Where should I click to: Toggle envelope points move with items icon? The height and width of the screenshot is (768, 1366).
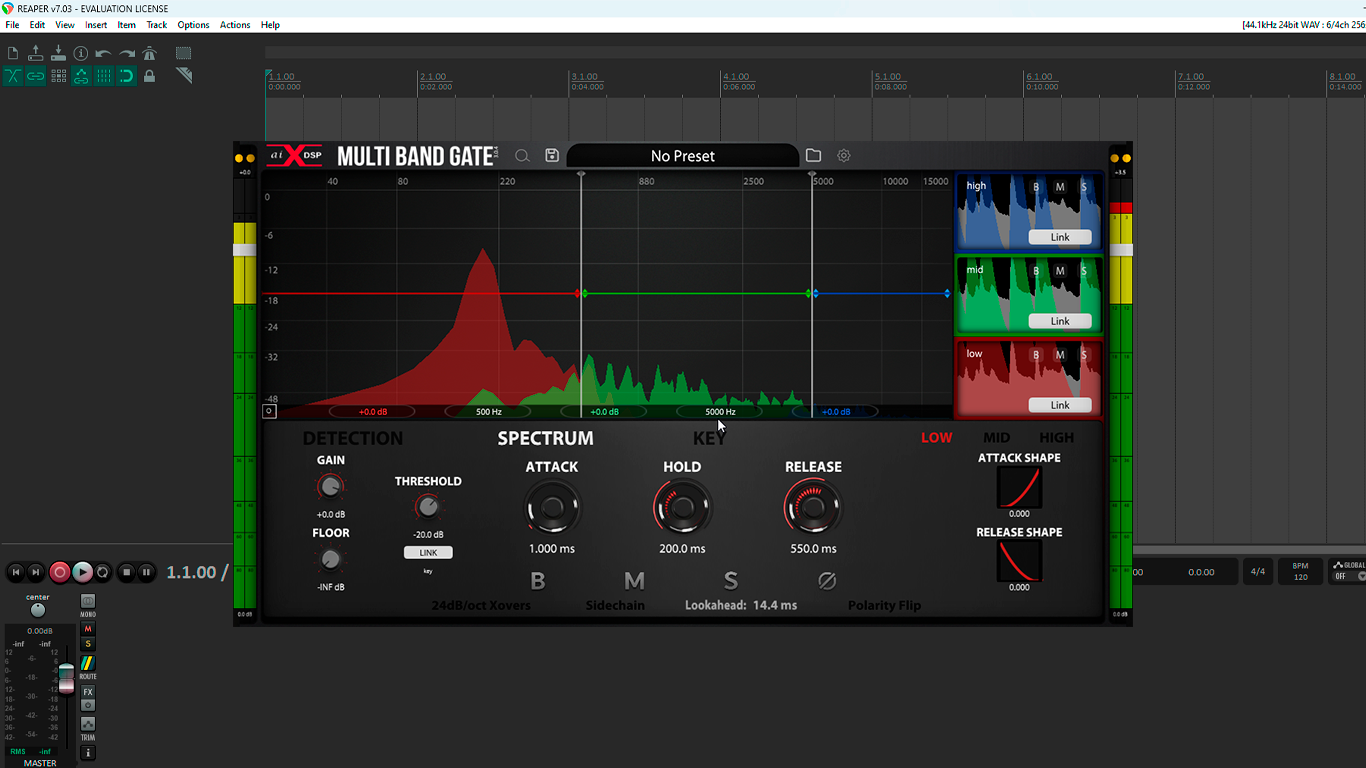tap(81, 76)
